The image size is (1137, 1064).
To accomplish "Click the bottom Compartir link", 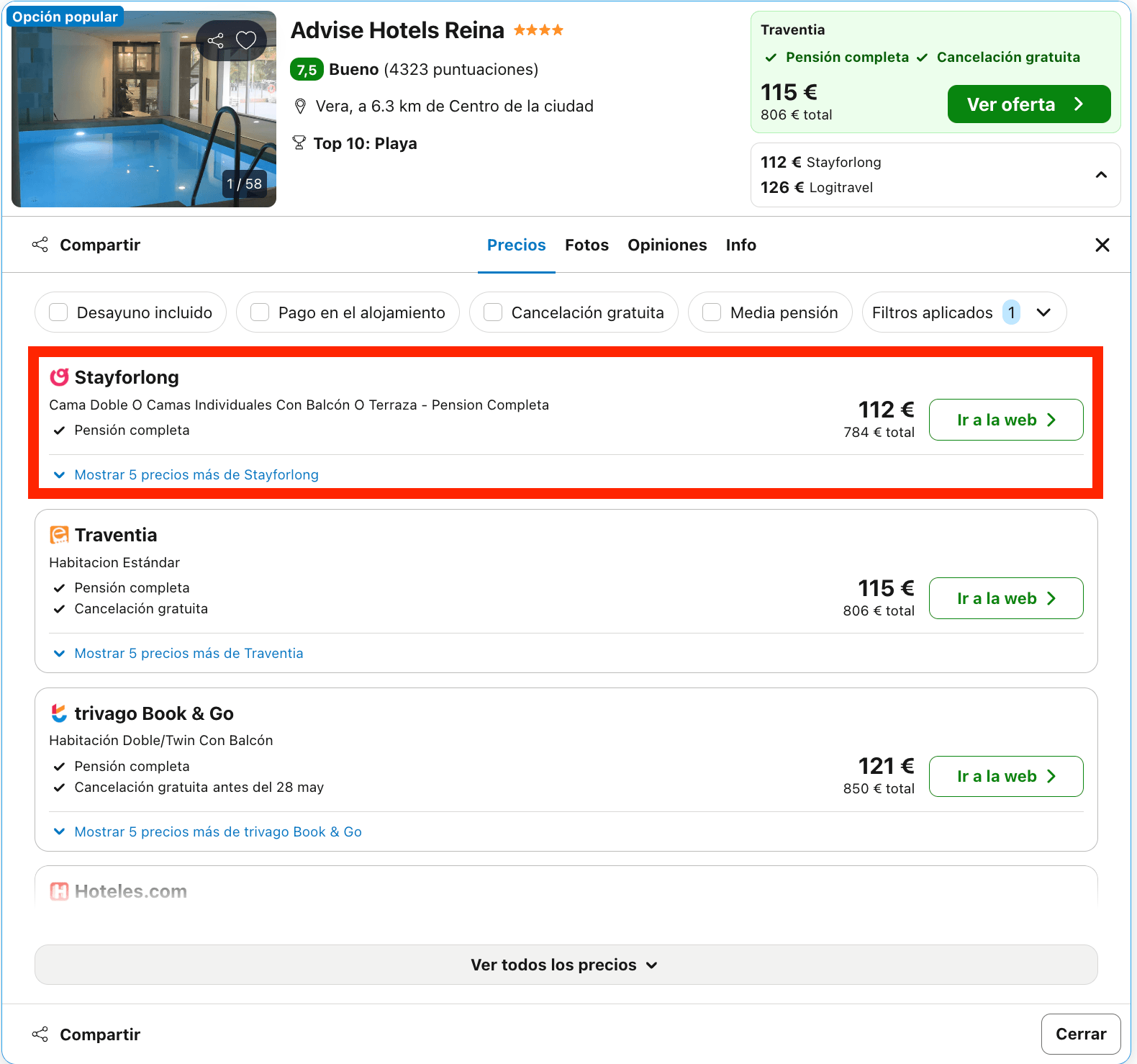I will point(100,1034).
